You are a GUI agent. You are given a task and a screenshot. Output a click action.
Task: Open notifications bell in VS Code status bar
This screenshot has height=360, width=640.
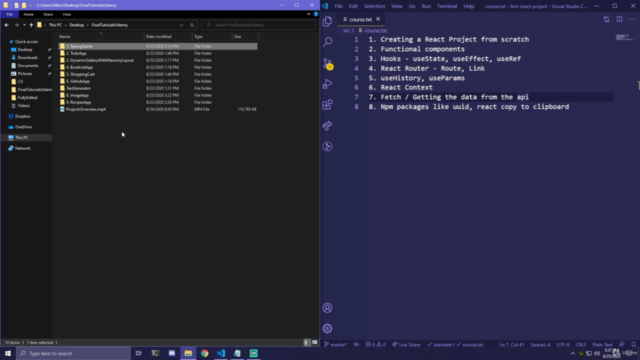point(633,344)
